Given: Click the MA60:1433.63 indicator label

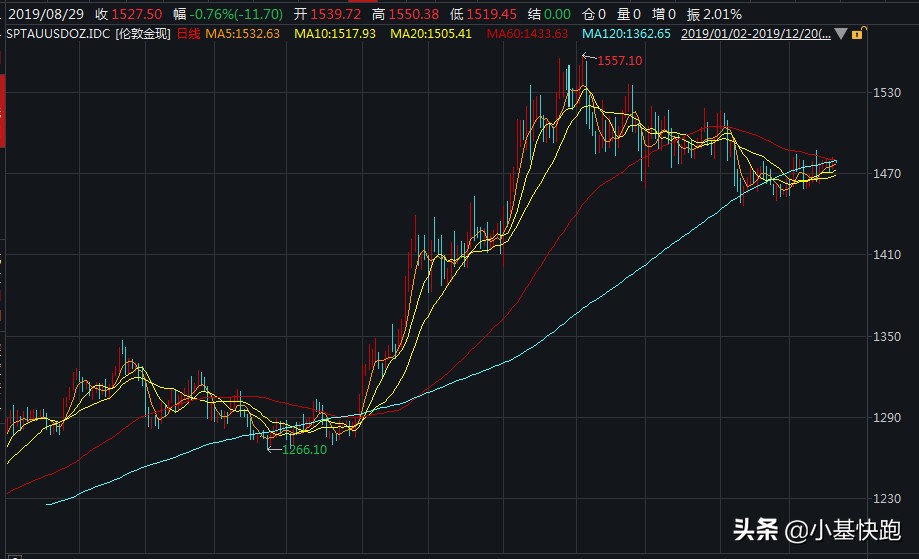Looking at the screenshot, I should [527, 34].
